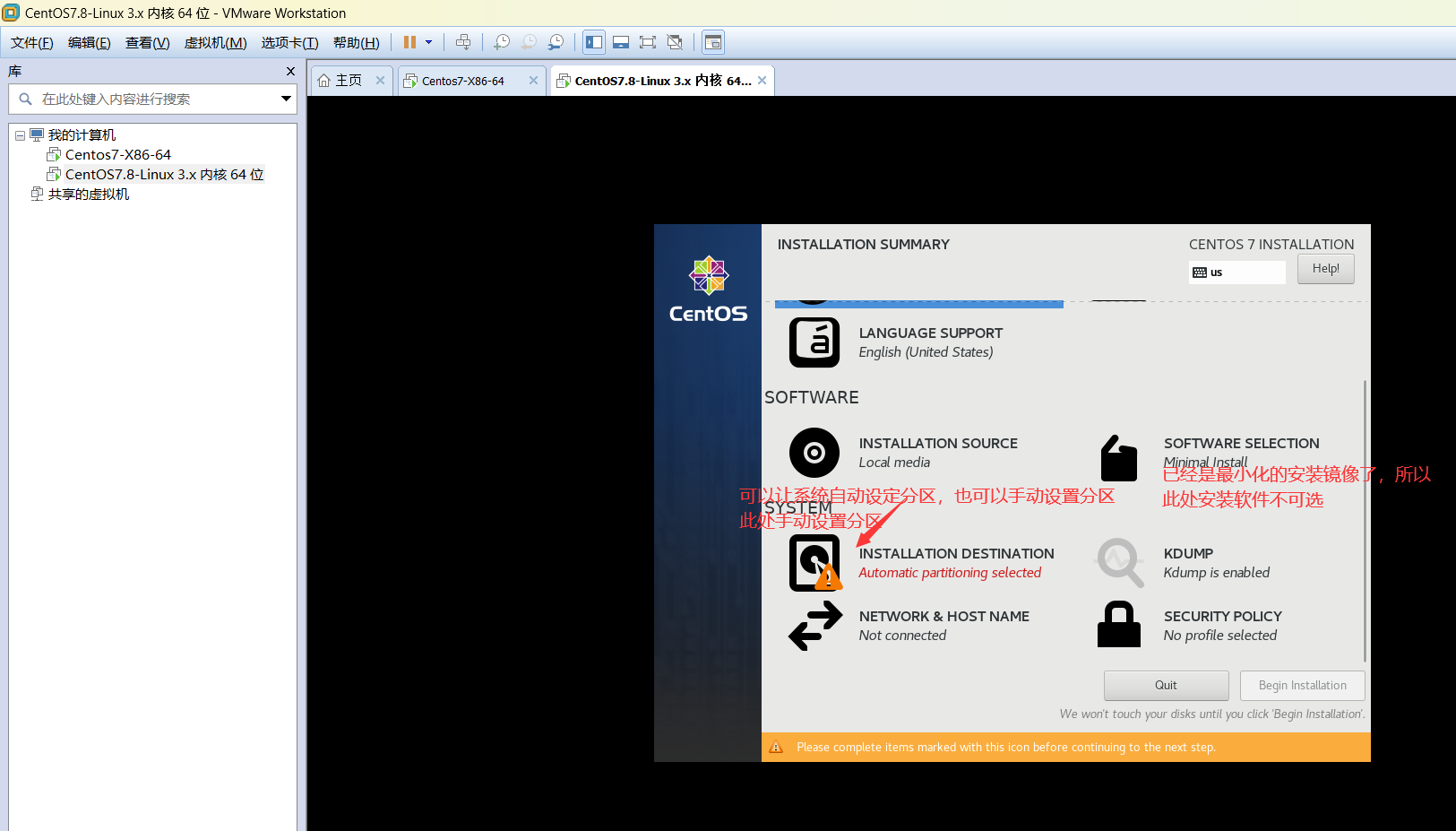The image size is (1456, 831).
Task: Open Security Policy lock icon
Action: (1119, 625)
